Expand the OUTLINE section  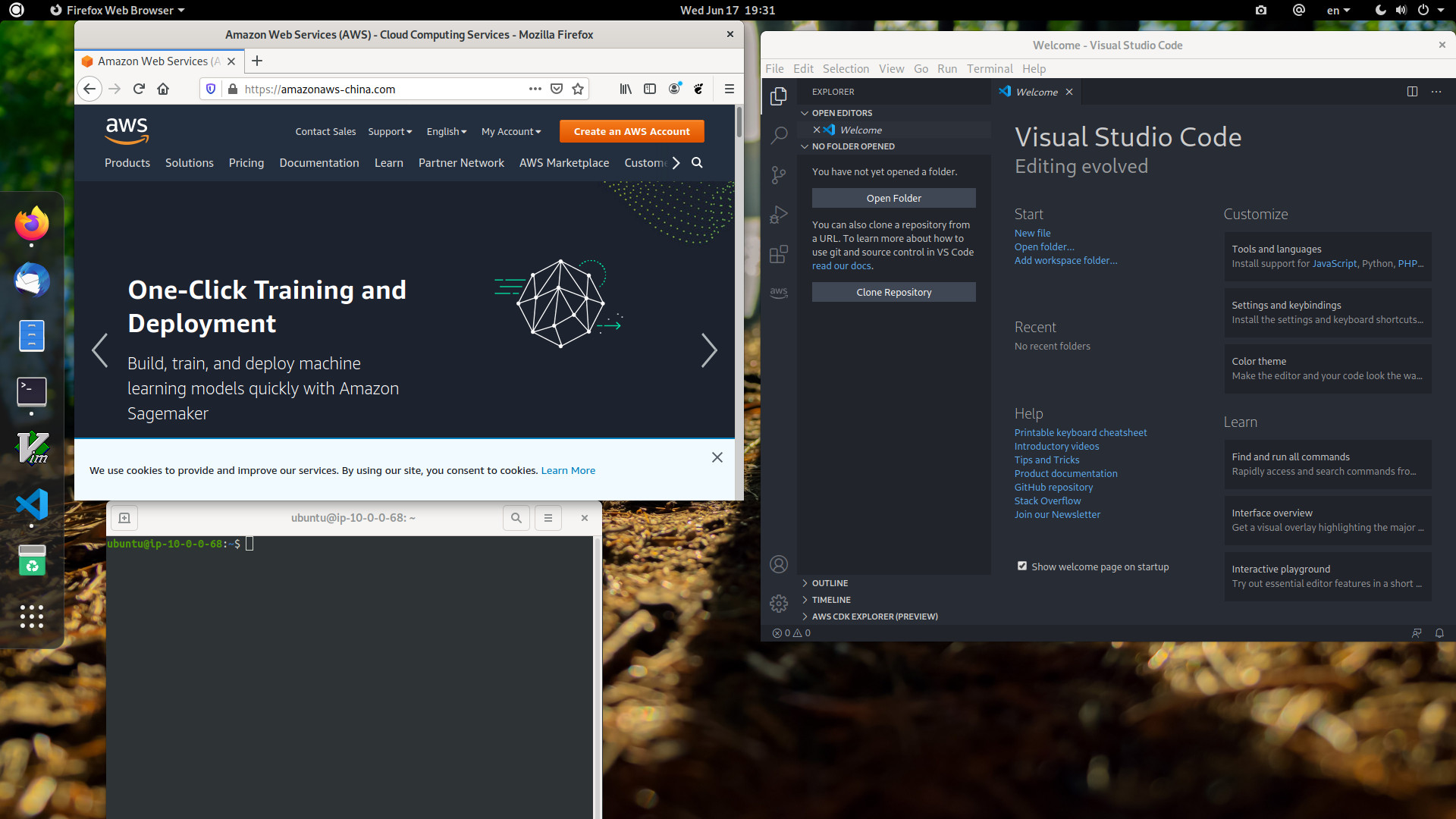[830, 583]
